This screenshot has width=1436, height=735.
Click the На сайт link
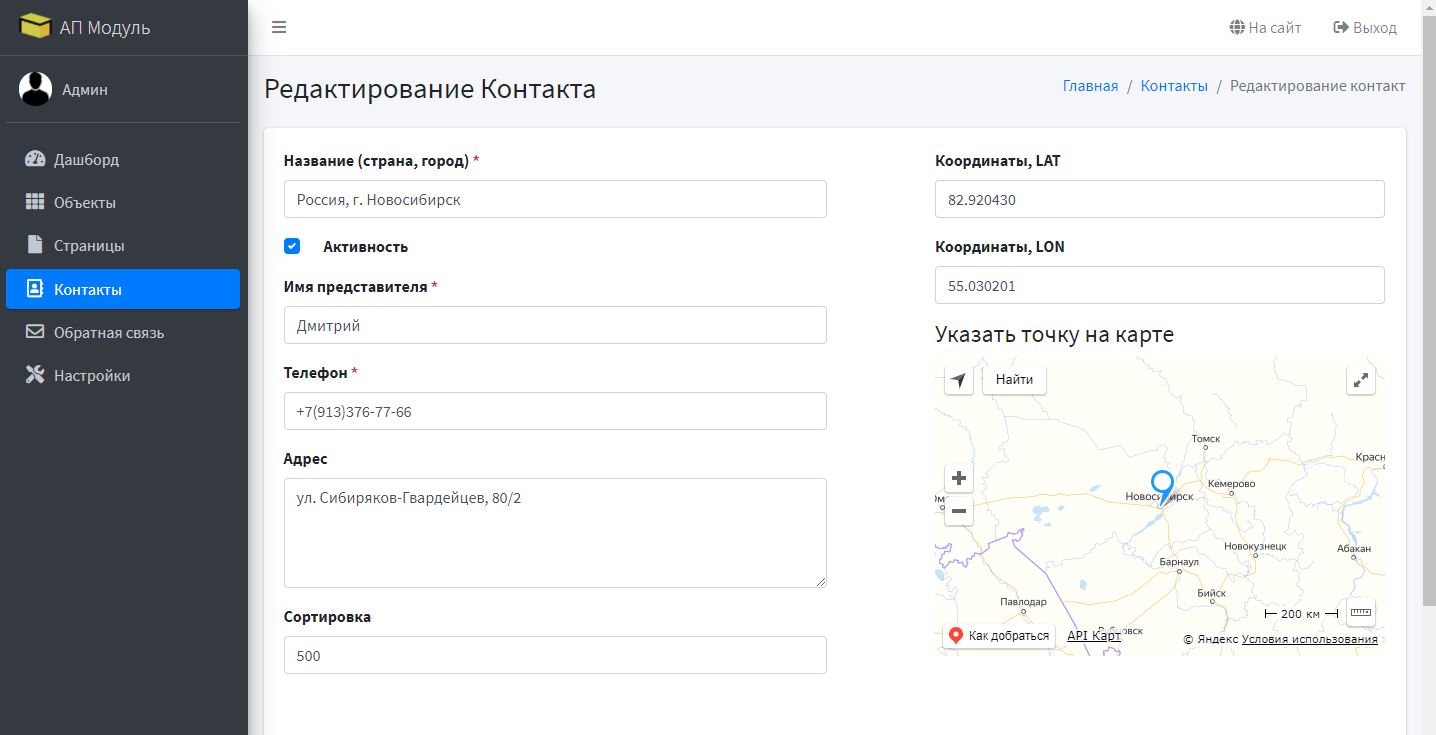pos(1266,27)
